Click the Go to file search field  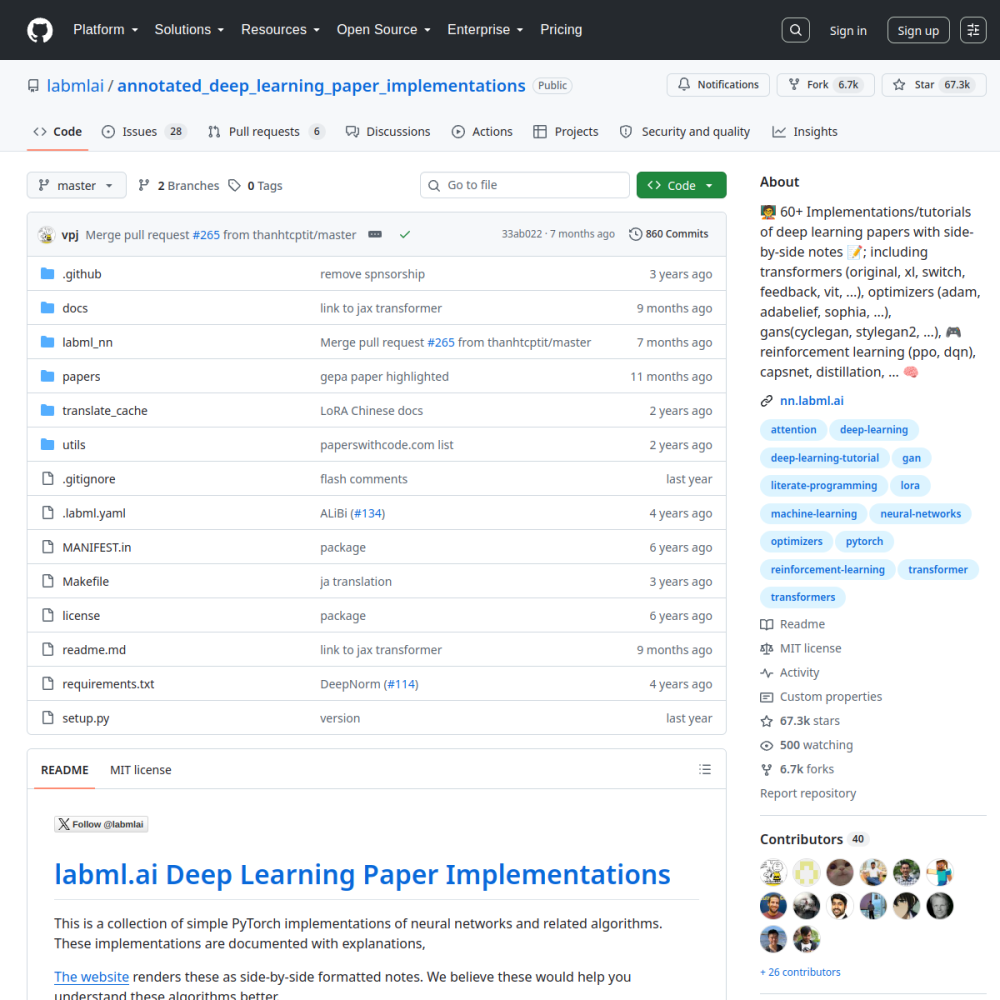point(524,185)
